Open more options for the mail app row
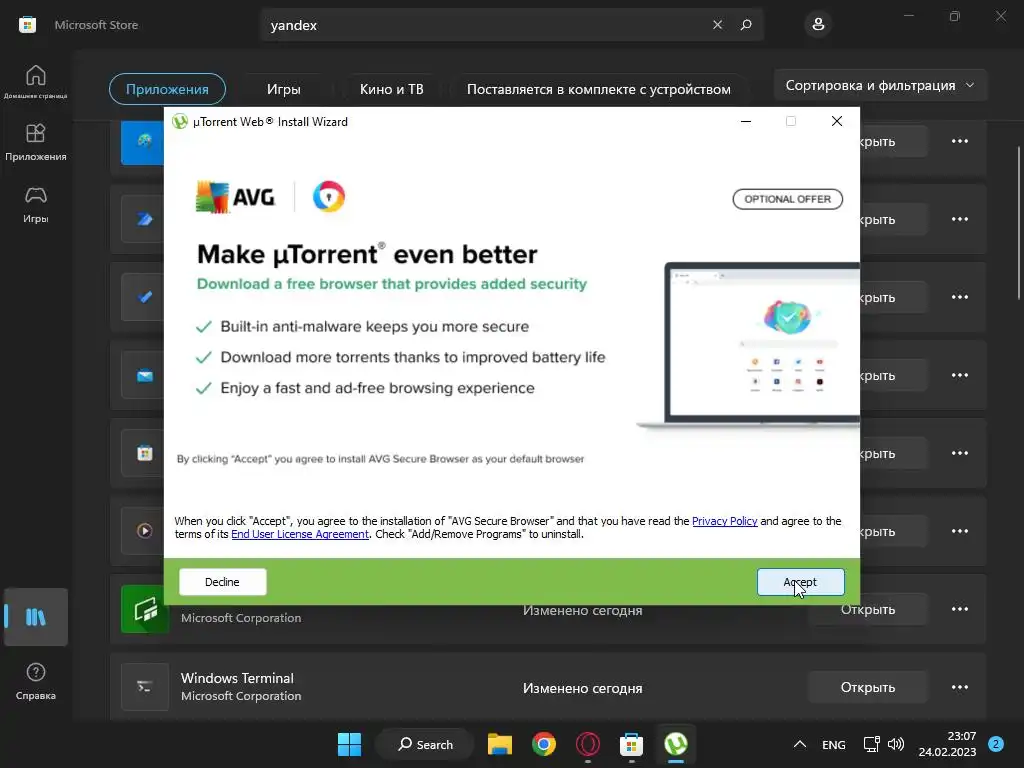The height and width of the screenshot is (768, 1024). tap(959, 376)
